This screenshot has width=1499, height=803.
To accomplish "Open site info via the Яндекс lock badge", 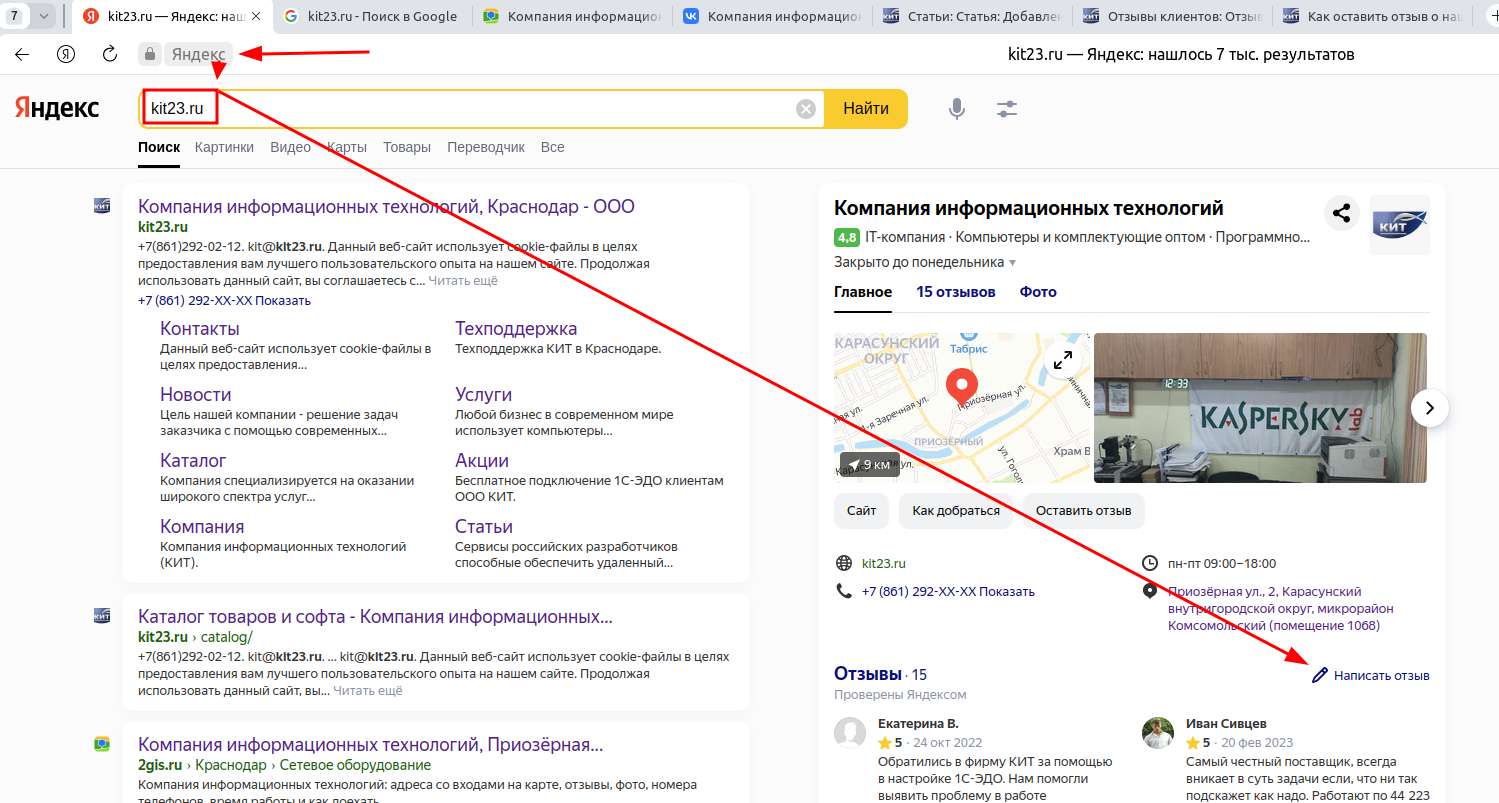I will 181,54.
